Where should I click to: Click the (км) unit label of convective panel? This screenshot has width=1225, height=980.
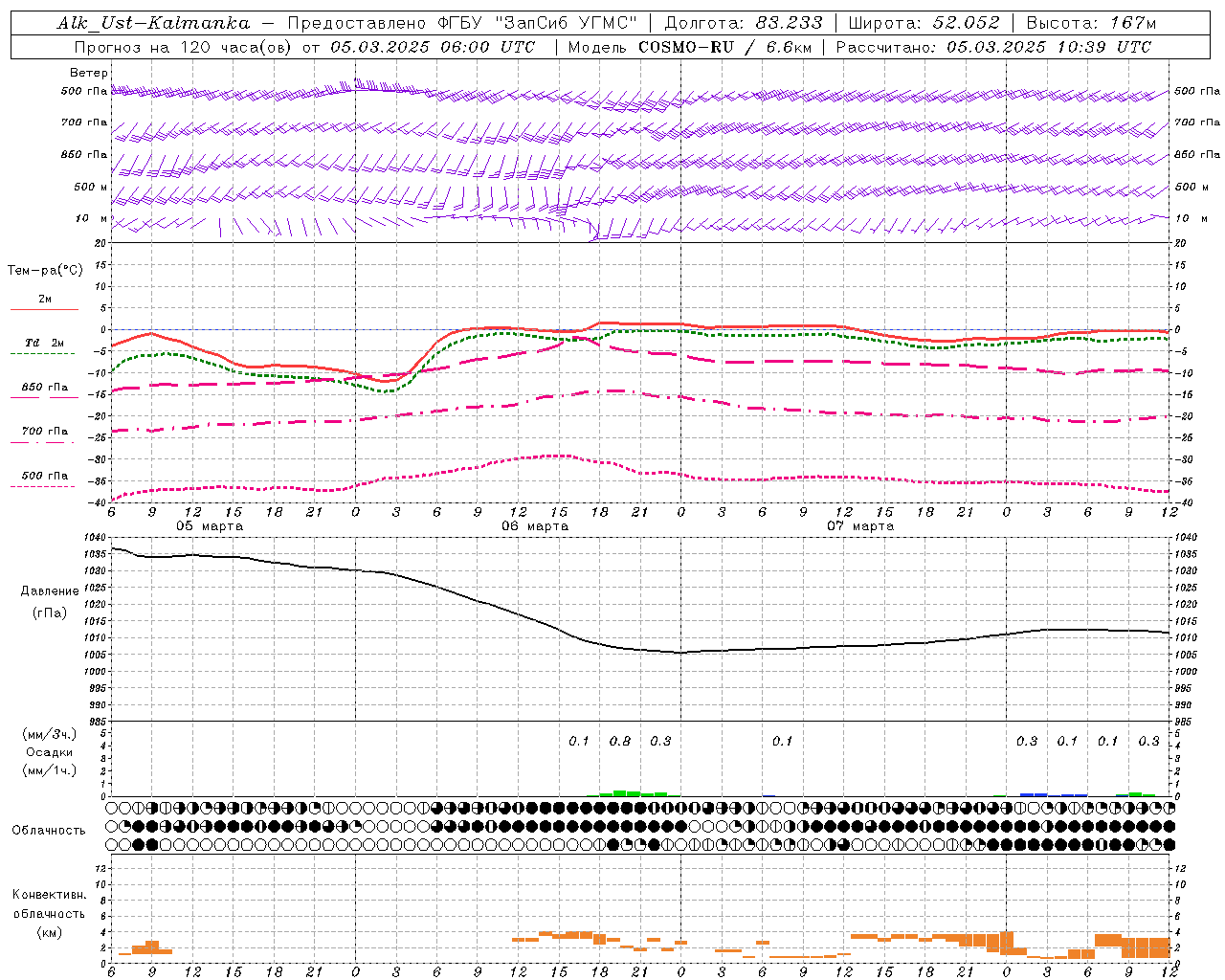pyautogui.click(x=50, y=932)
